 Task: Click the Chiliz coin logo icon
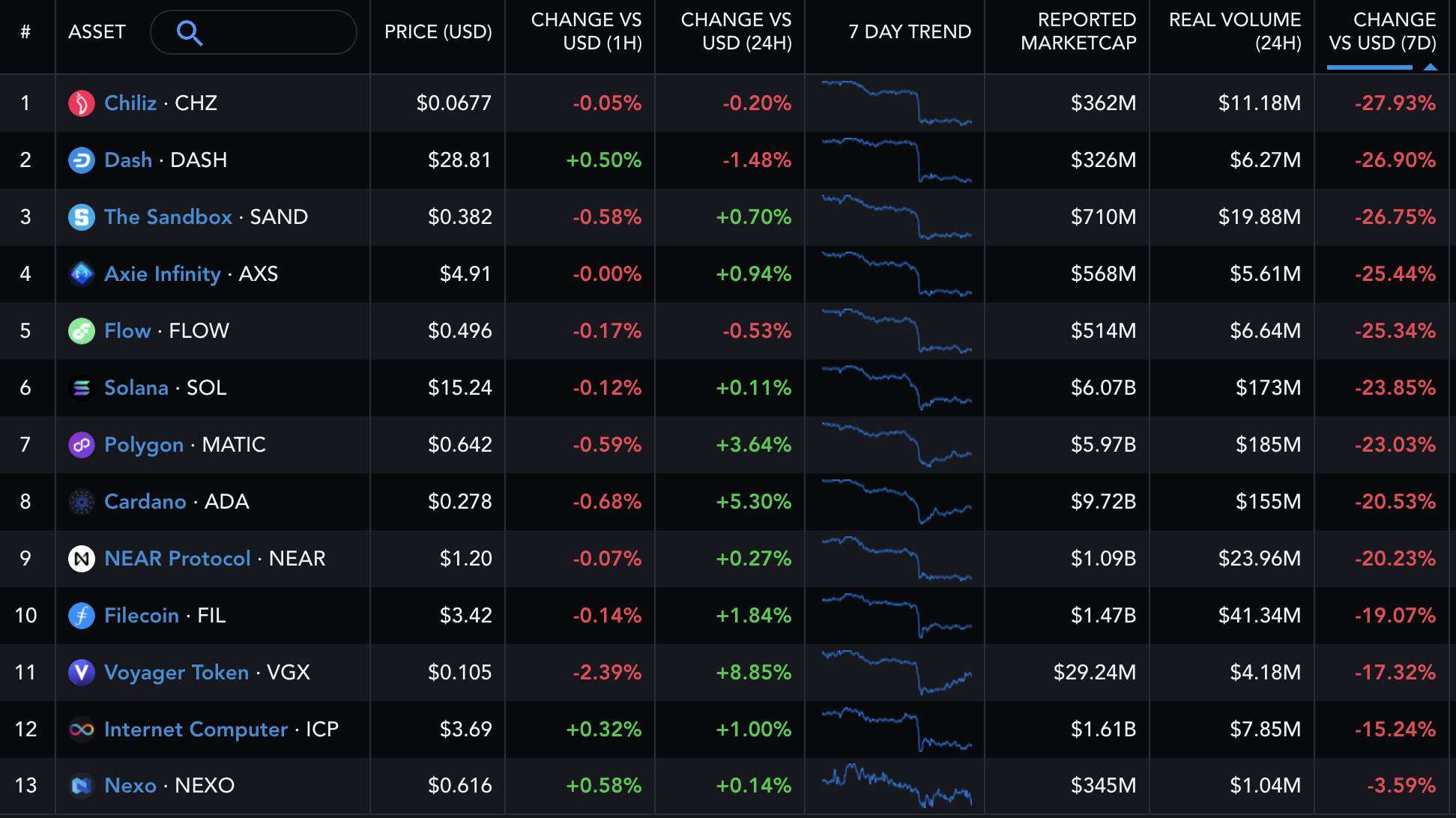(81, 103)
